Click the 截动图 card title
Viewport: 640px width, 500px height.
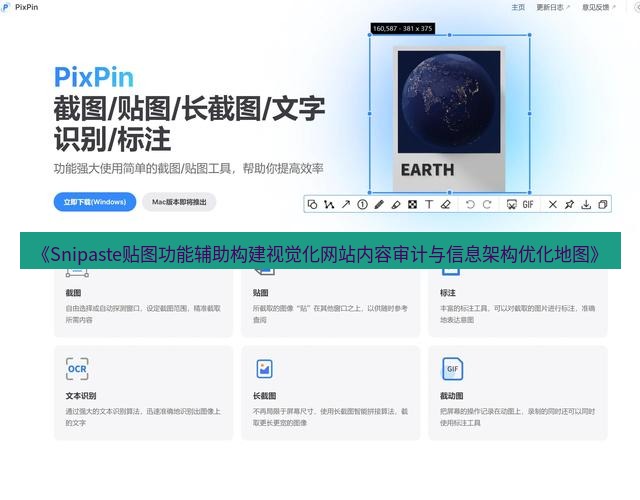point(451,396)
